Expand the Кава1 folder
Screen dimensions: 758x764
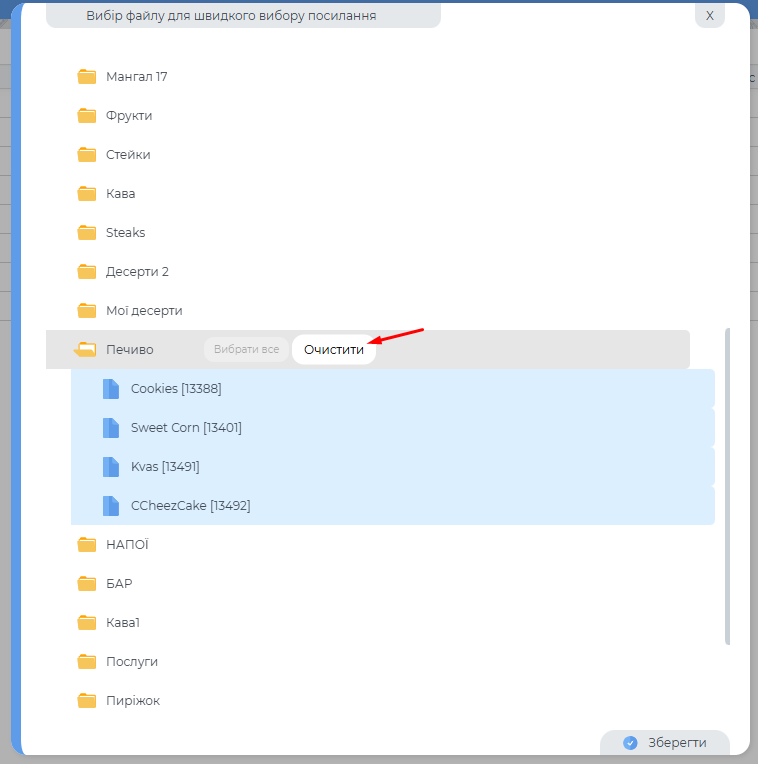point(123,623)
